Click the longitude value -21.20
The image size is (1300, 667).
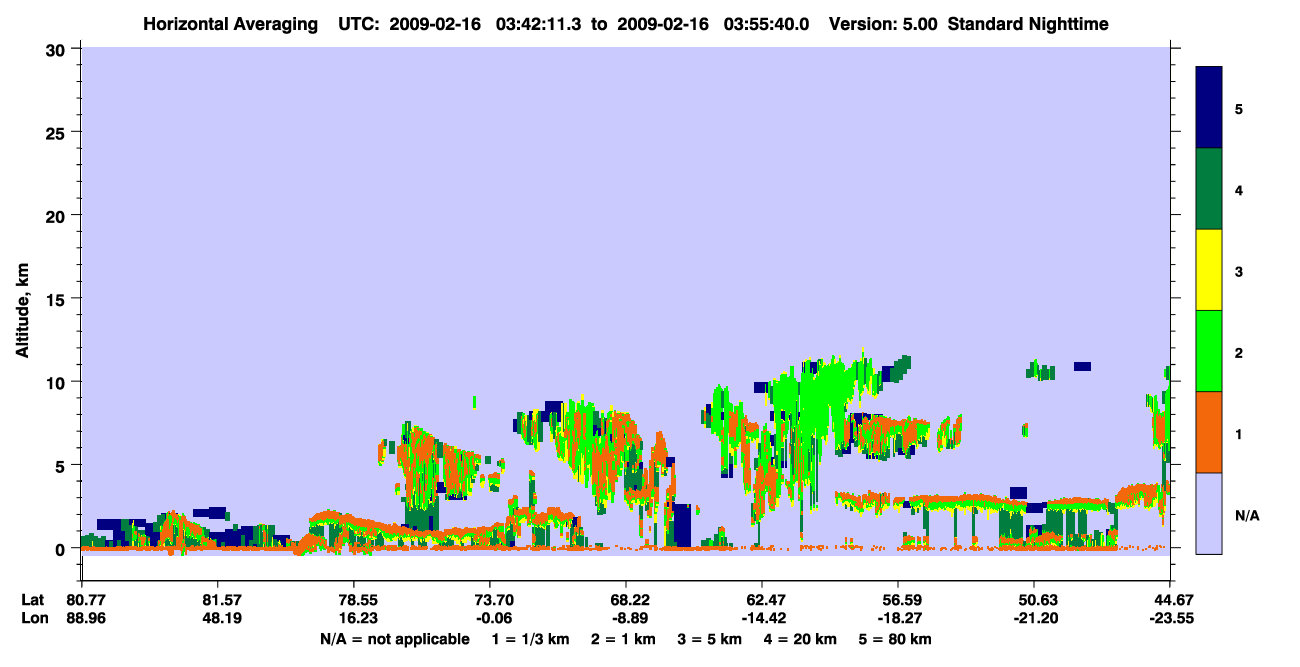click(x=1034, y=618)
